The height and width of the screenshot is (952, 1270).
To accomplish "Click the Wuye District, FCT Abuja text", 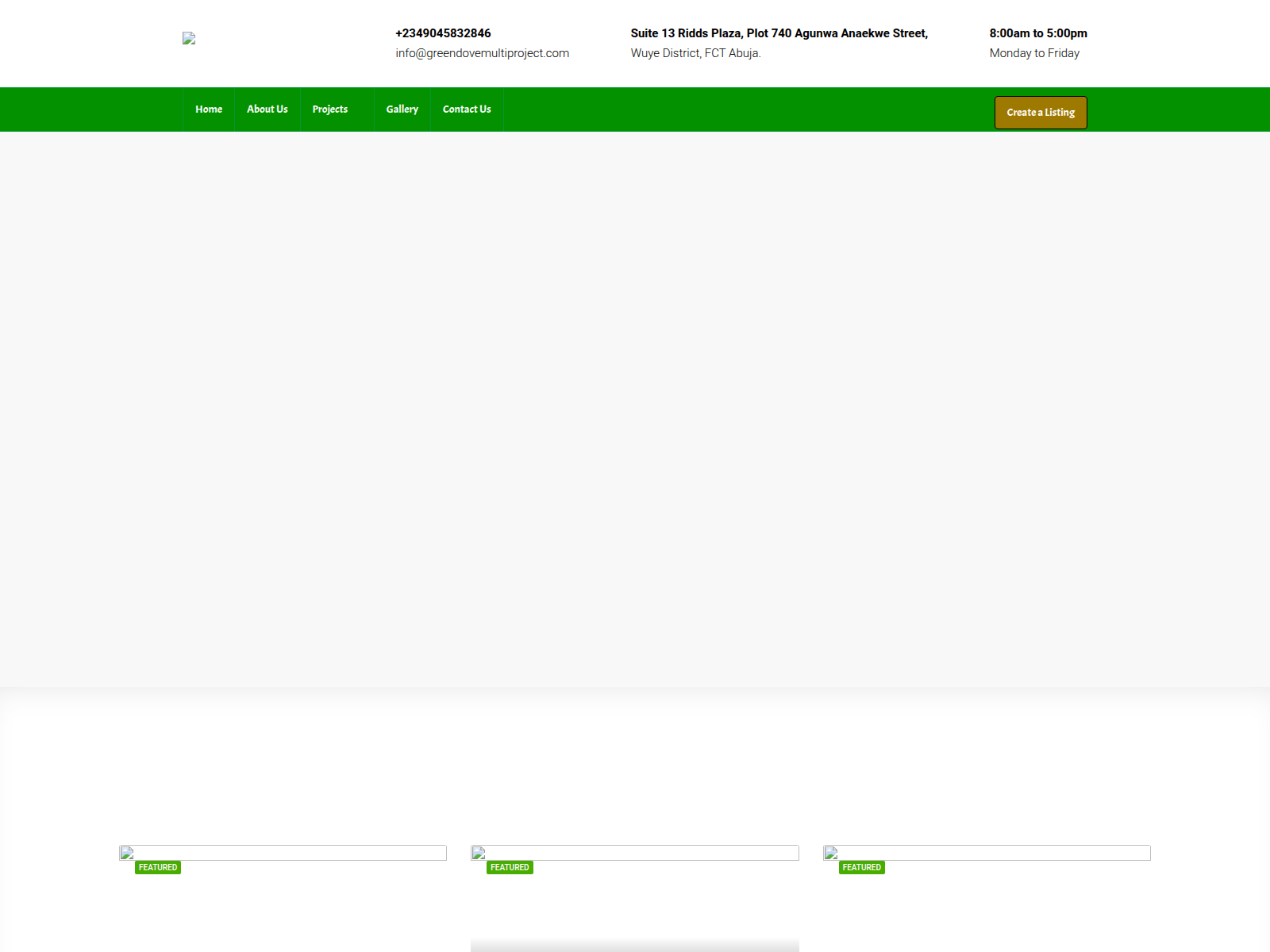I will (x=695, y=53).
